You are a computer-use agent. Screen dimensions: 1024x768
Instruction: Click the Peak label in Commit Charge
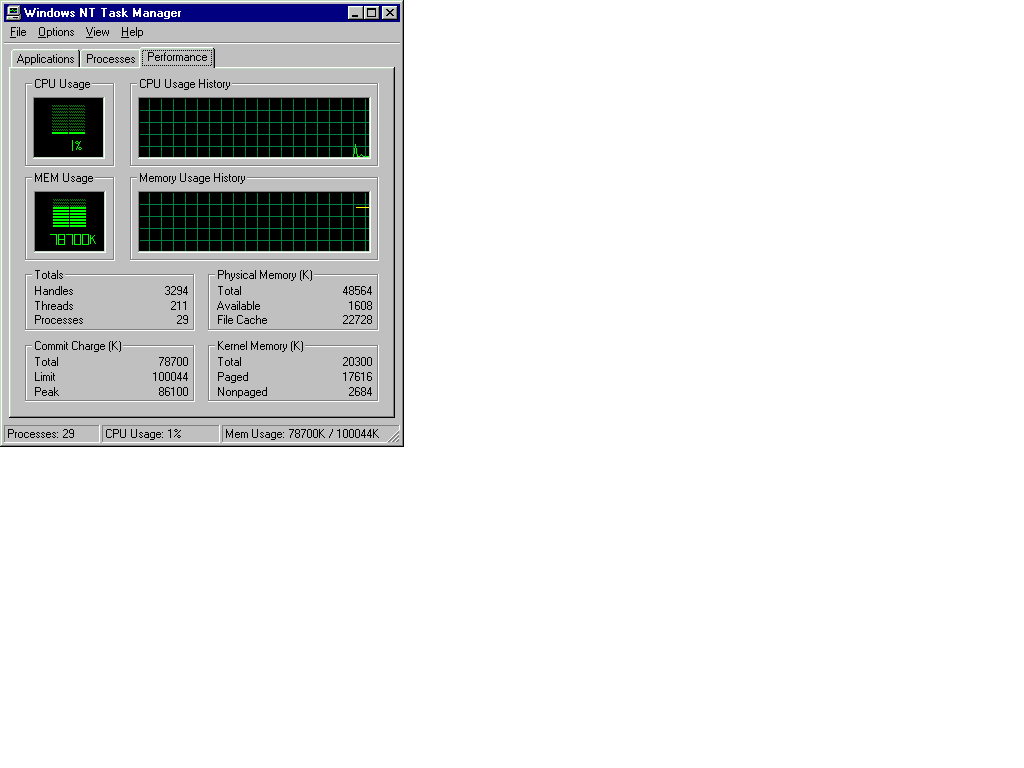pyautogui.click(x=46, y=392)
